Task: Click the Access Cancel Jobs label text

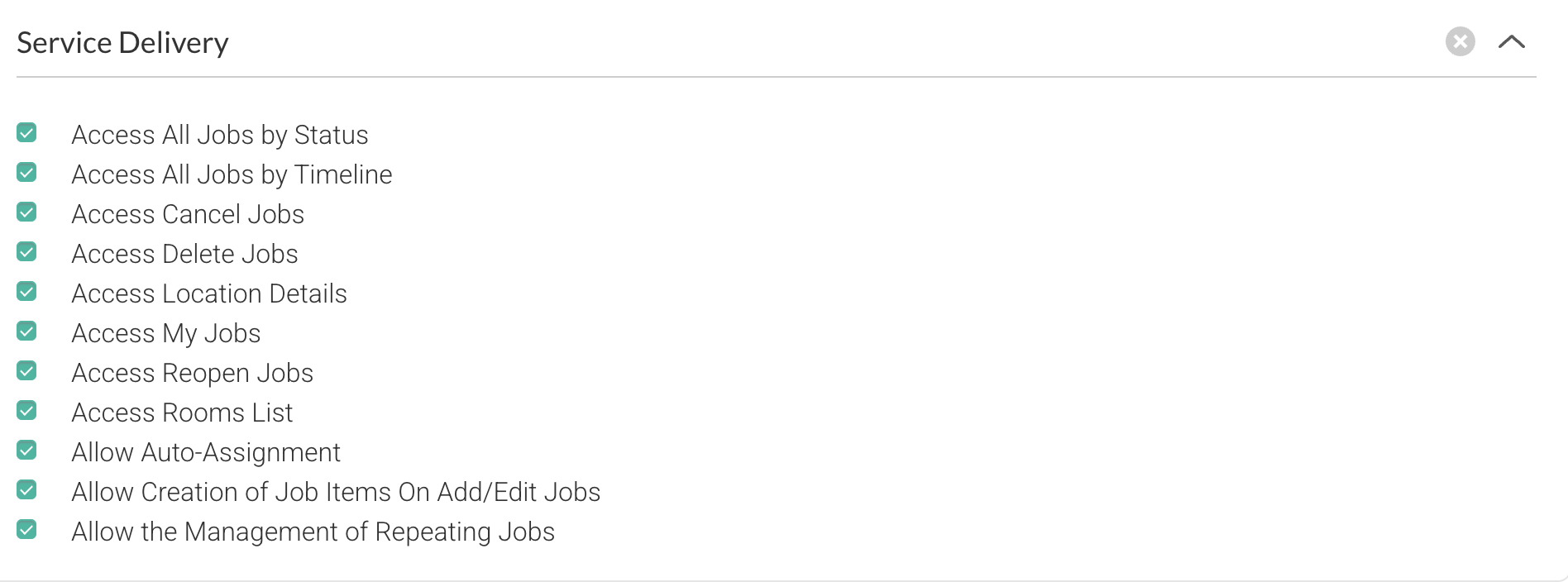Action: (x=188, y=214)
